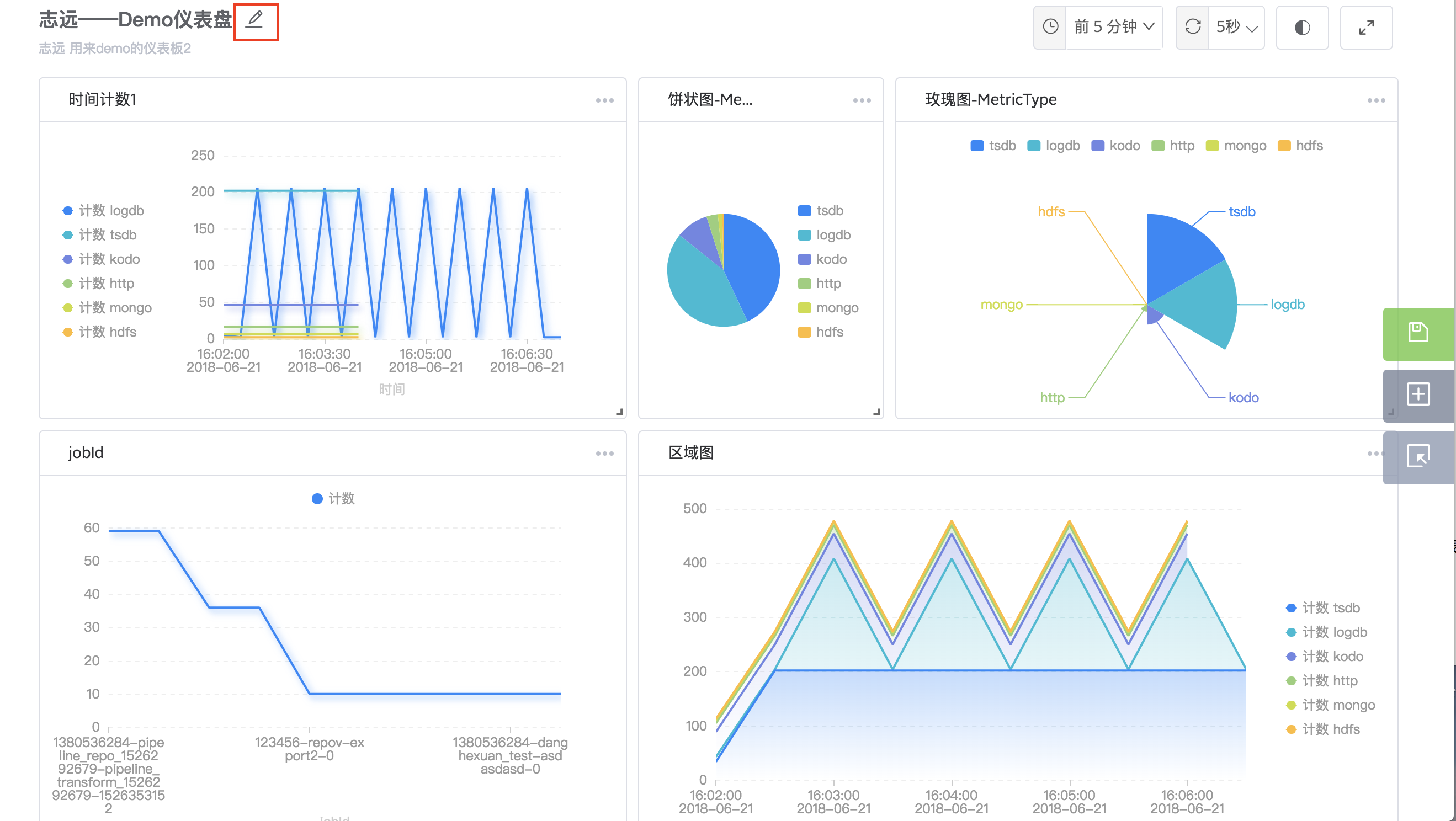Open the 5秒 refresh interval dropdown

click(x=1235, y=27)
